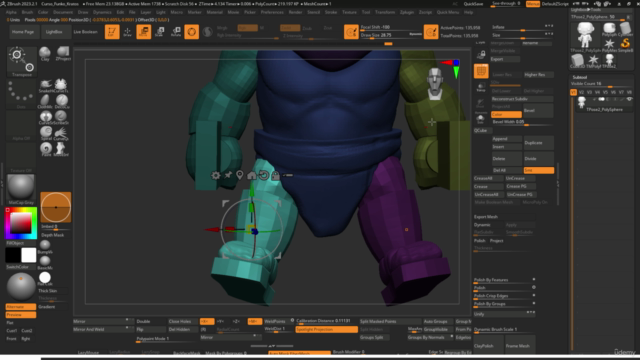Open the Preferences menu
Image resolution: width=640 pixels, height=360 pixels.
pyautogui.click(x=272, y=12)
